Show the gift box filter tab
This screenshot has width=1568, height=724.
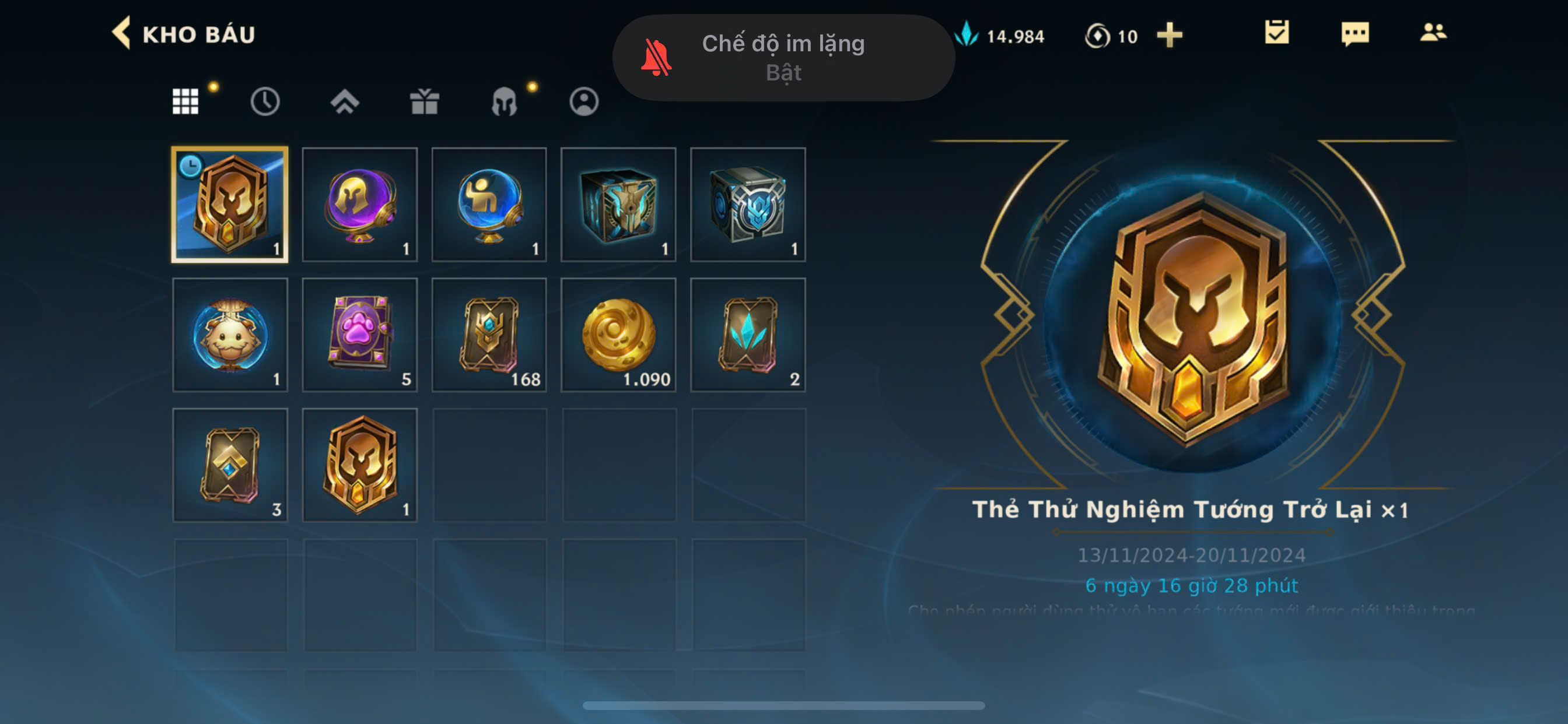click(x=424, y=101)
